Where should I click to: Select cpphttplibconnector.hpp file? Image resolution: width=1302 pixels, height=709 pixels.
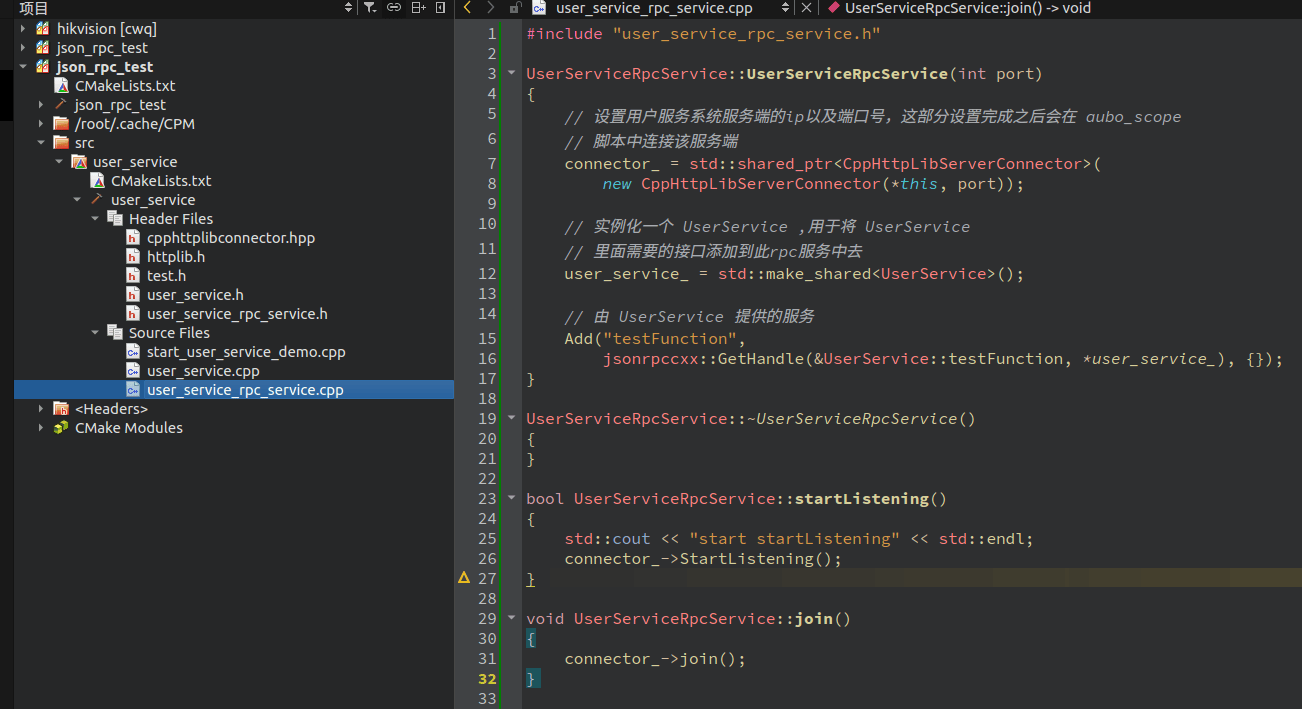[231, 238]
